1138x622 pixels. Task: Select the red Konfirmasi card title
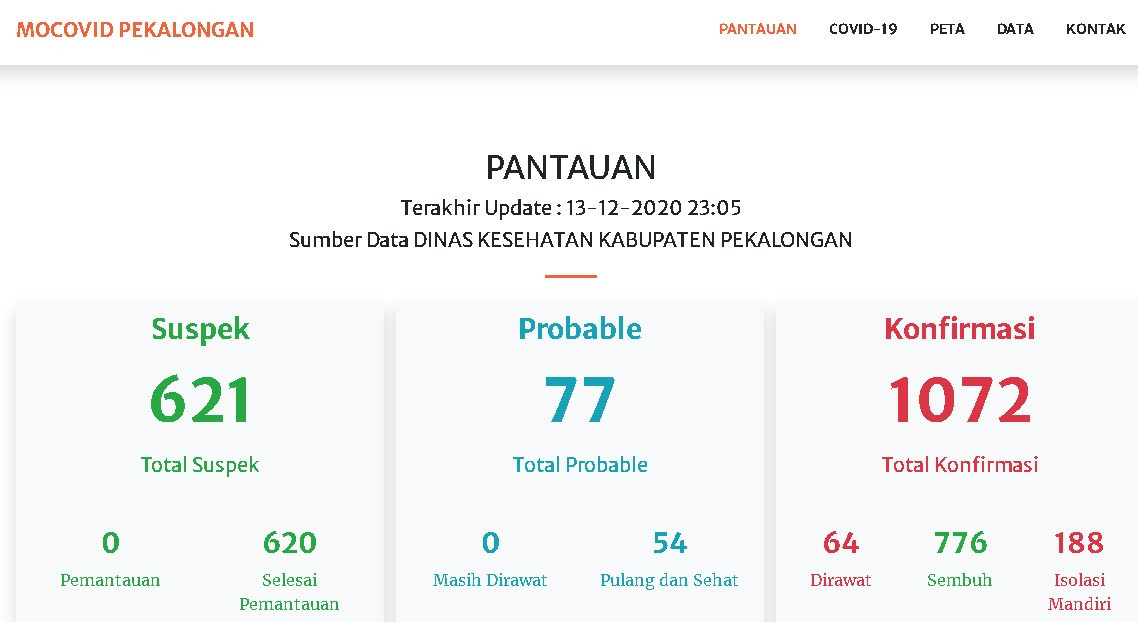click(959, 329)
